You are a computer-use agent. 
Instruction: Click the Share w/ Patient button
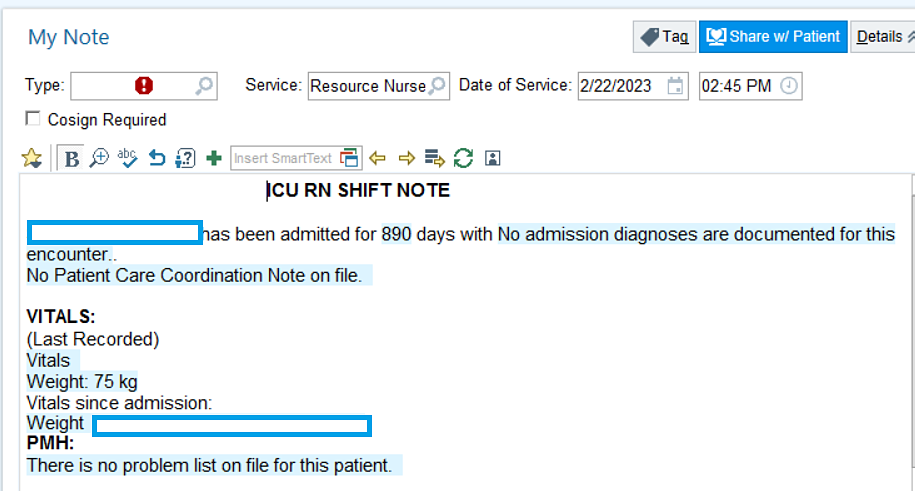click(x=773, y=37)
